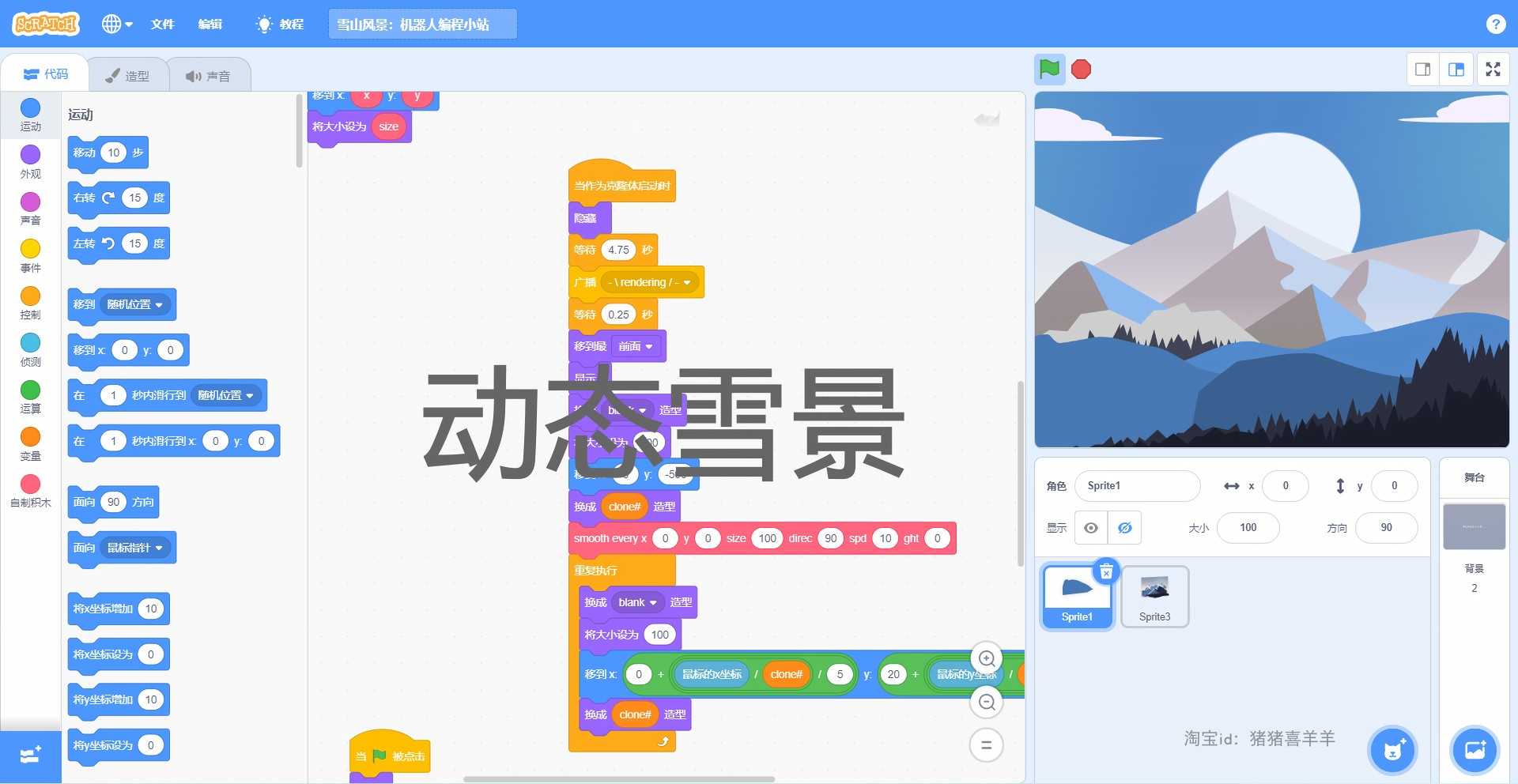The image size is (1518, 784).
Task: Switch to large stage layout
Action: pos(1456,70)
